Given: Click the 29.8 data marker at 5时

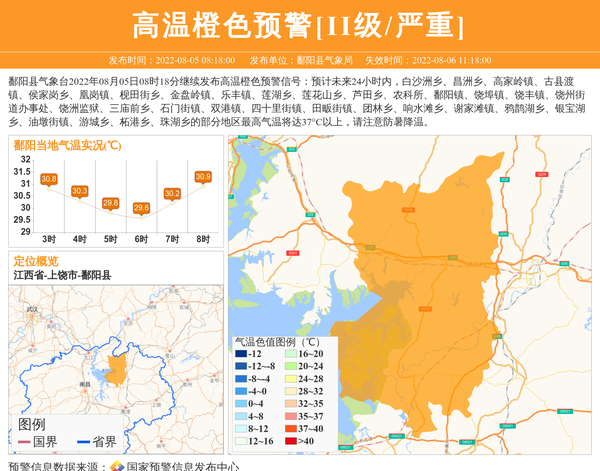Looking at the screenshot, I should click(111, 203).
